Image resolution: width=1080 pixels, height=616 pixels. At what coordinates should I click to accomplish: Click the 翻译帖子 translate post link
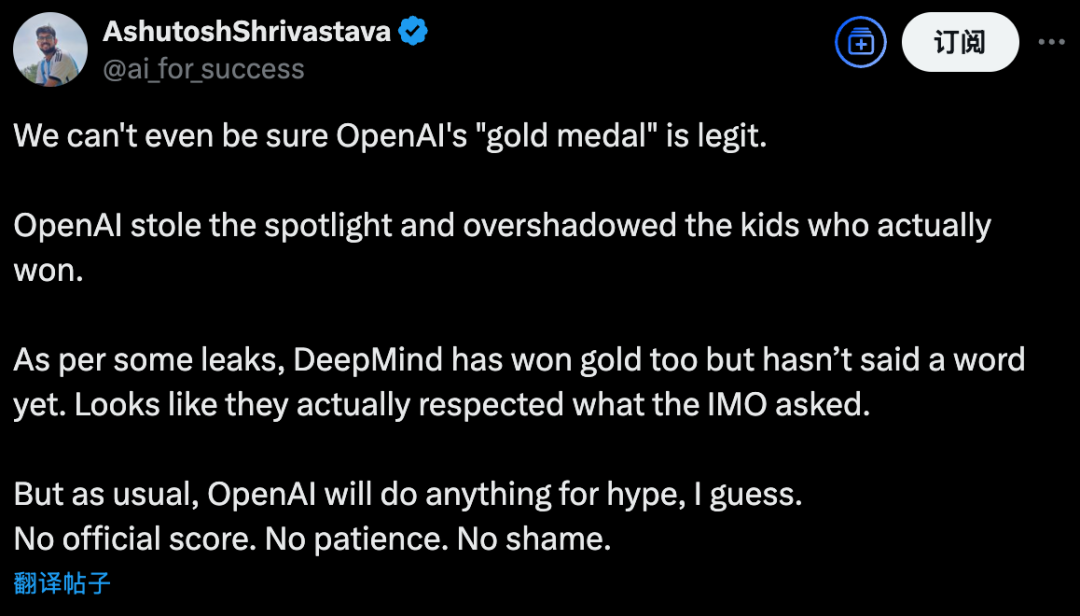(x=62, y=584)
